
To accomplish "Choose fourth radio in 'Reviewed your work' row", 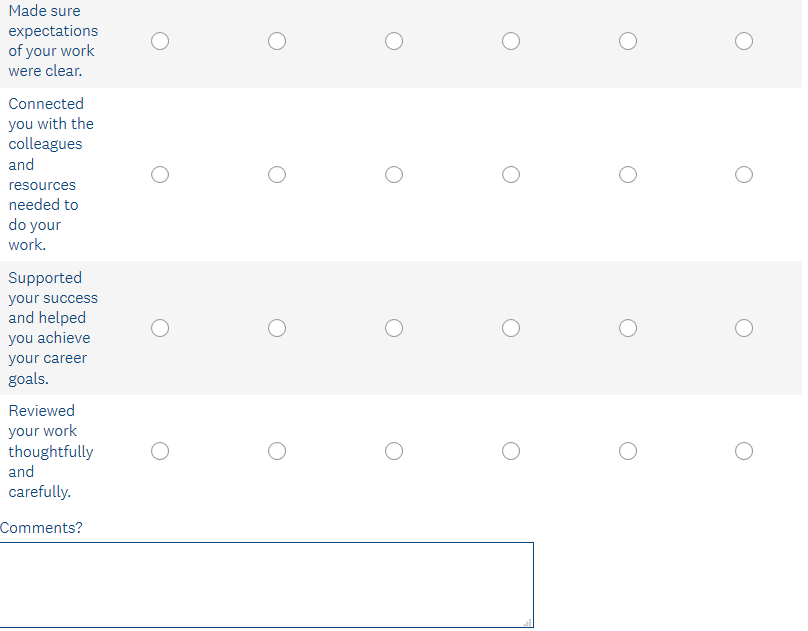I will tap(511, 451).
